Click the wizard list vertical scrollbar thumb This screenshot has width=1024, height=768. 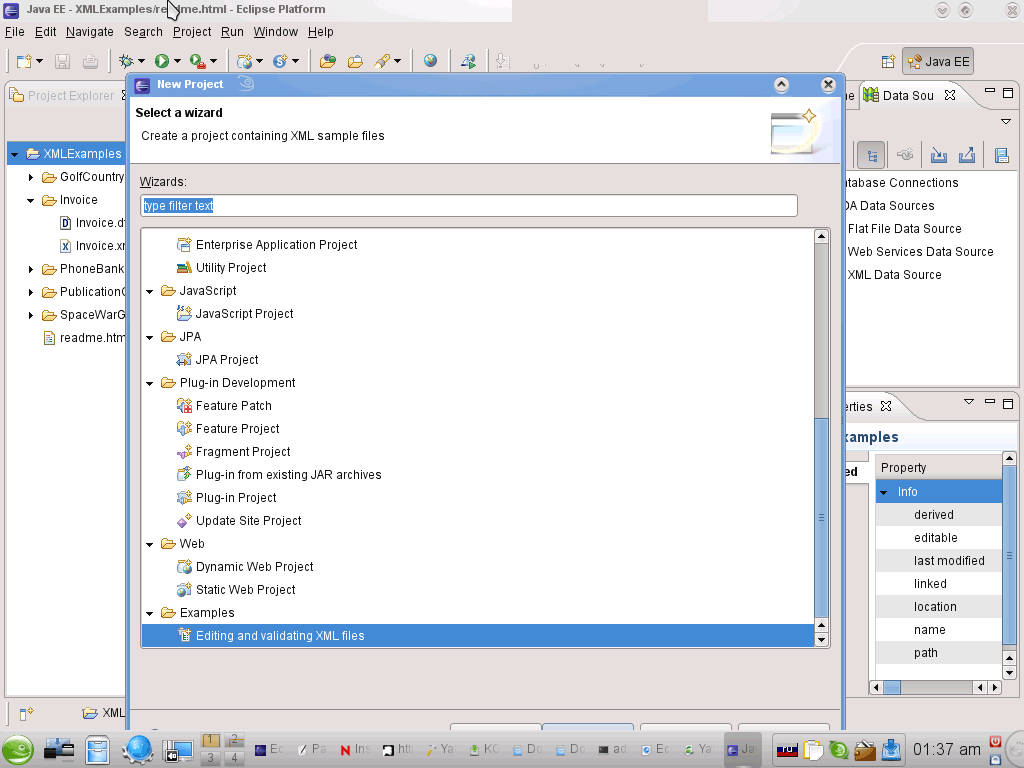coord(822,517)
